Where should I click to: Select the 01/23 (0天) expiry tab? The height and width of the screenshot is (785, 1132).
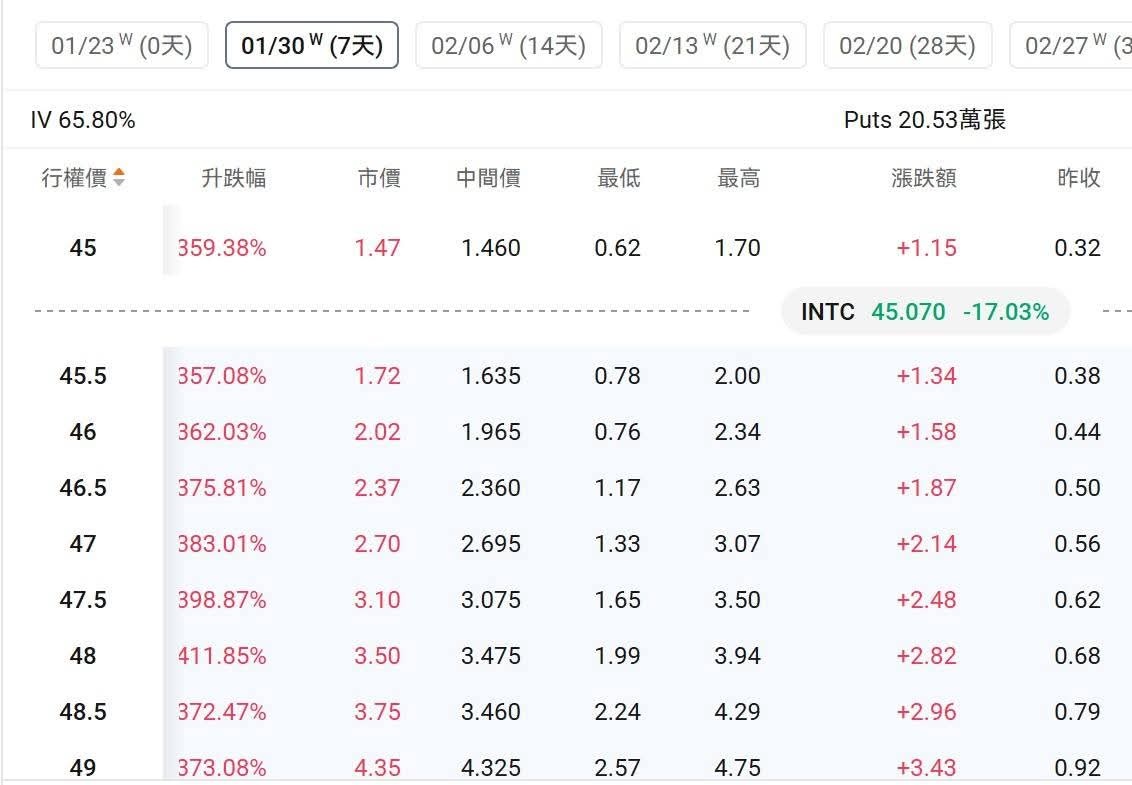(122, 45)
